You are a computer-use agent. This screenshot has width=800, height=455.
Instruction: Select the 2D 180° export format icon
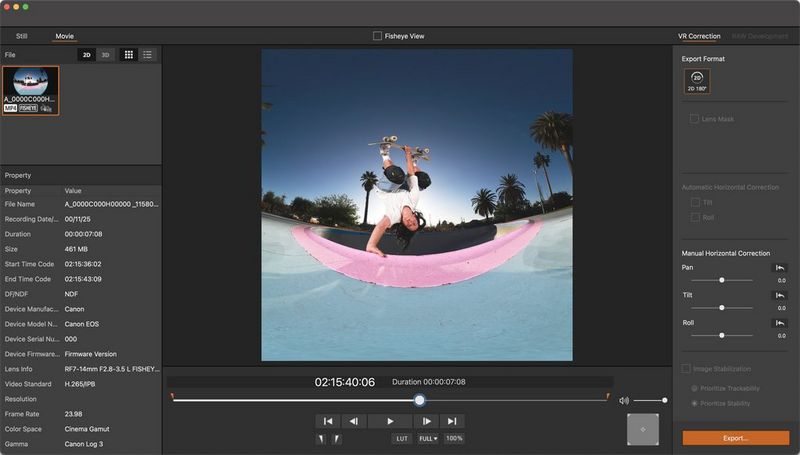point(697,81)
